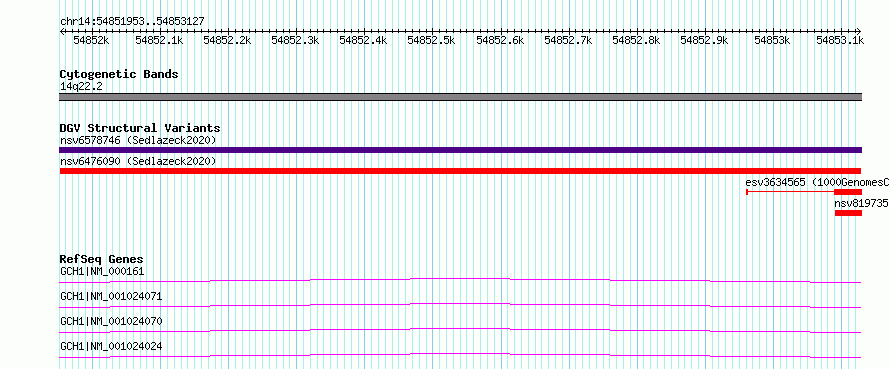Click the 54852.5k ruler tick label
890x369 pixels.
click(x=431, y=40)
